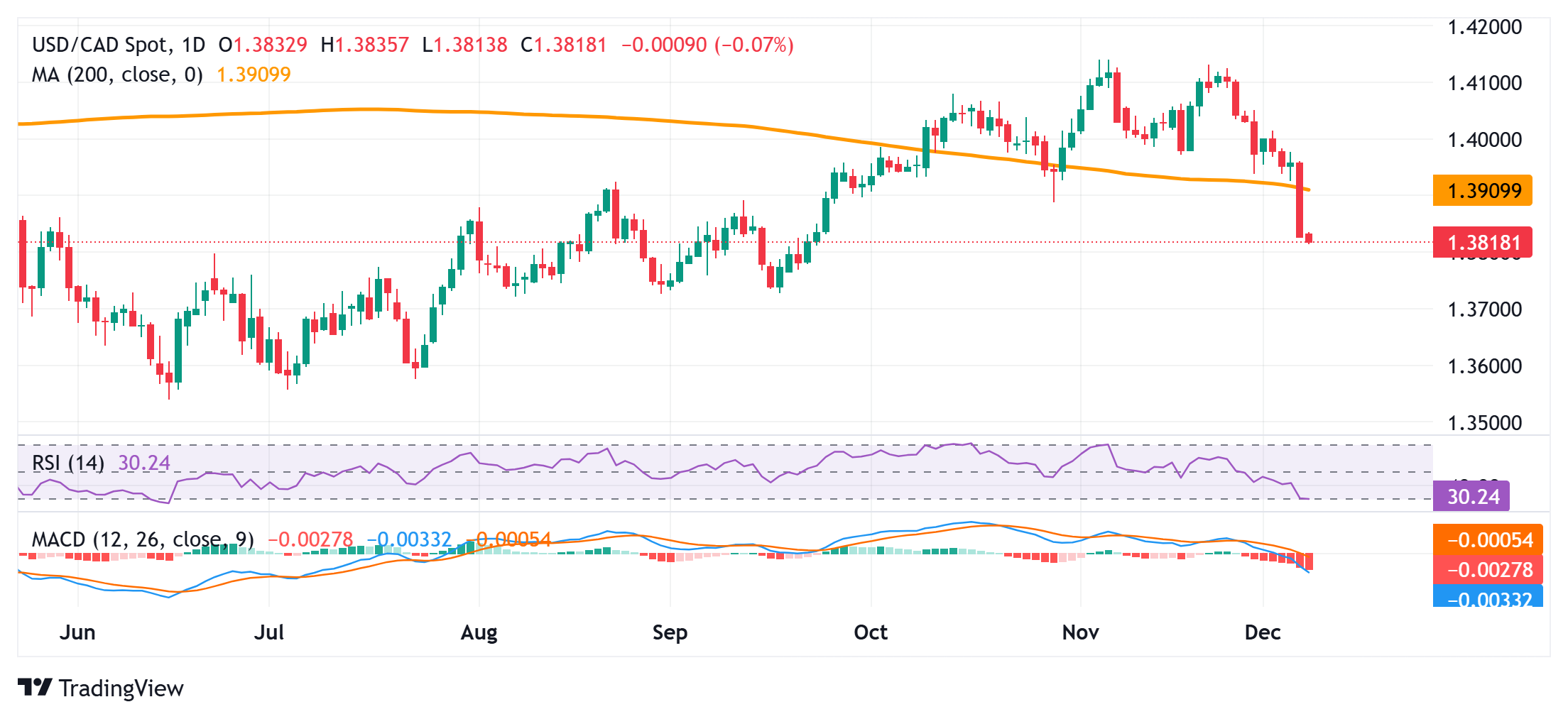Screen dimensions: 1568x719
Task: Click the red 1.38181 current price tag
Action: (1482, 243)
